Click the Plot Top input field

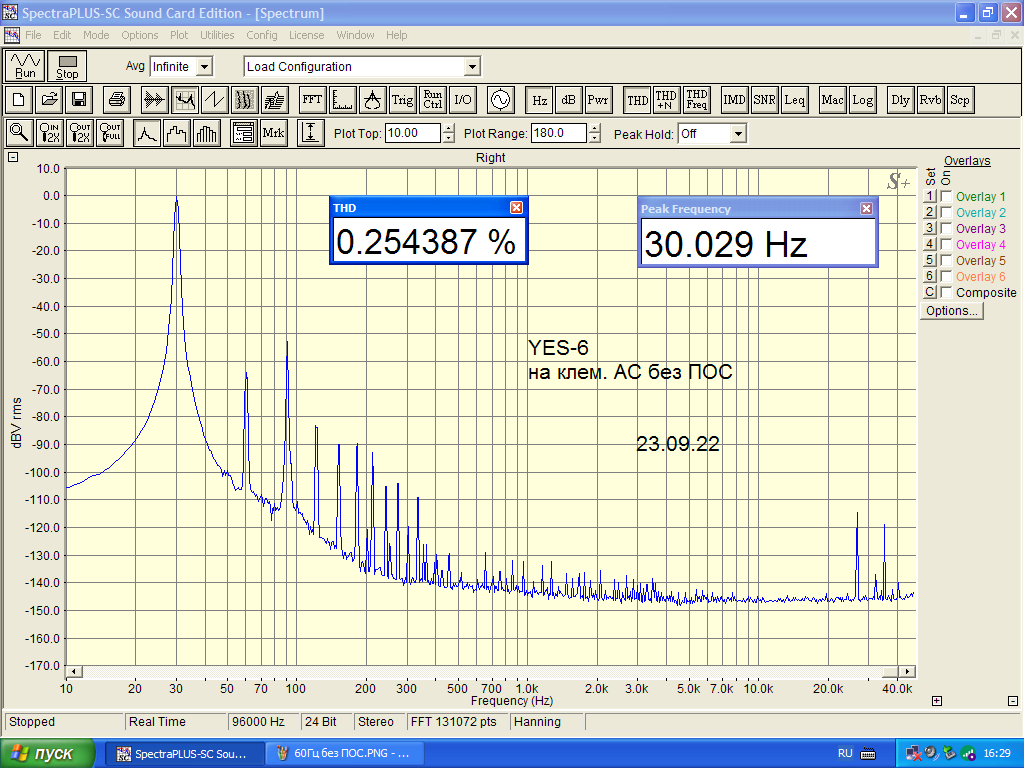[412, 134]
